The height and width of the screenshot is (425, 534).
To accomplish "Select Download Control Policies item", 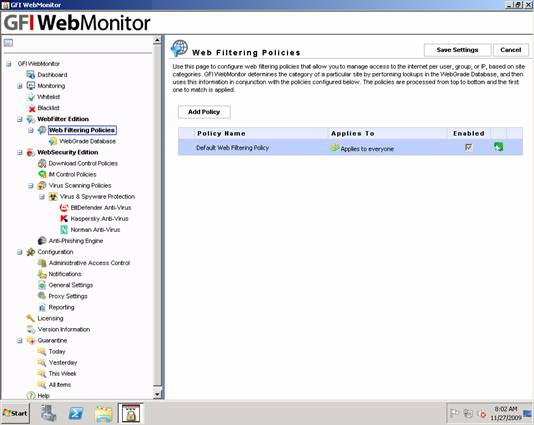I will point(83,163).
